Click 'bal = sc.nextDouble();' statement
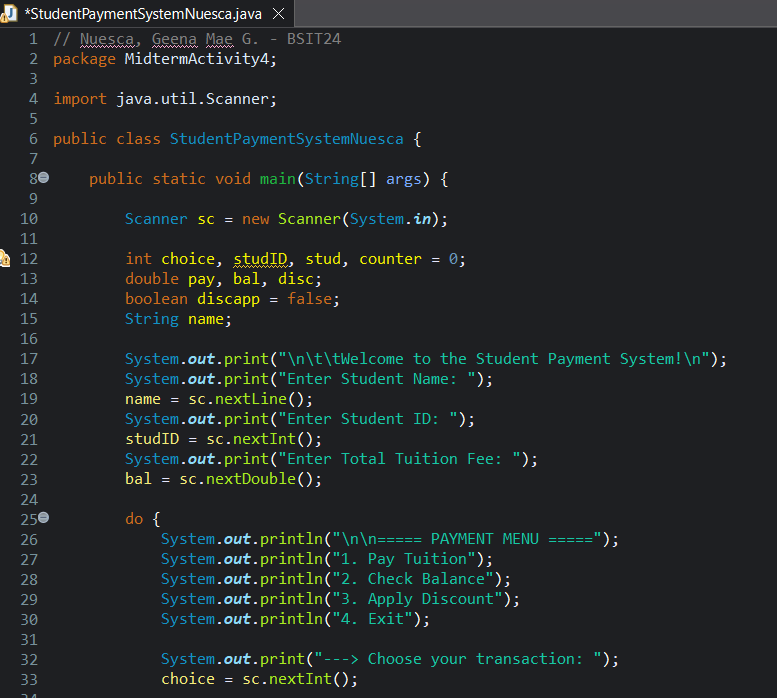The height and width of the screenshot is (698, 777). 223,479
